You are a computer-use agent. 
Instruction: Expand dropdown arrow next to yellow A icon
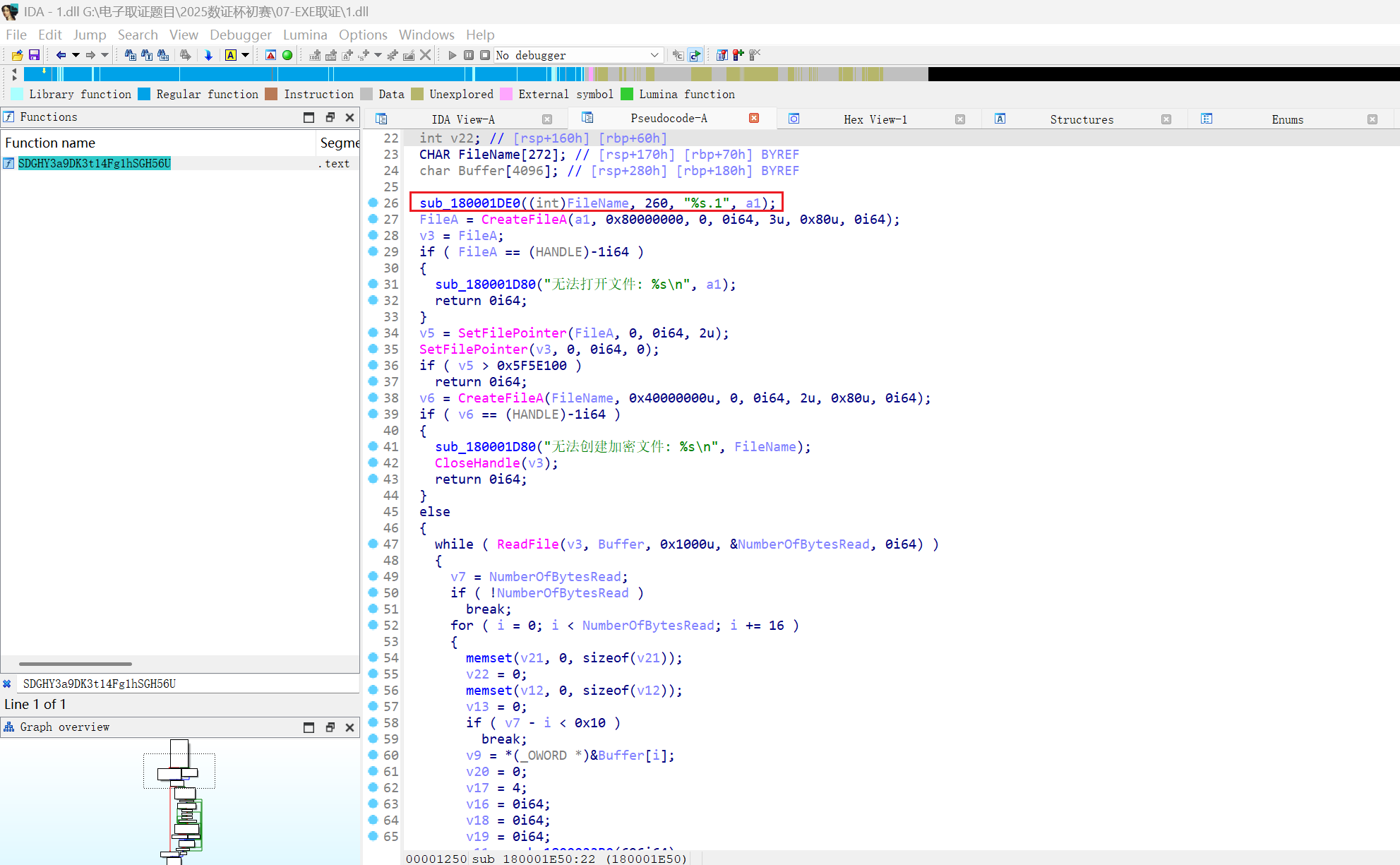point(246,55)
